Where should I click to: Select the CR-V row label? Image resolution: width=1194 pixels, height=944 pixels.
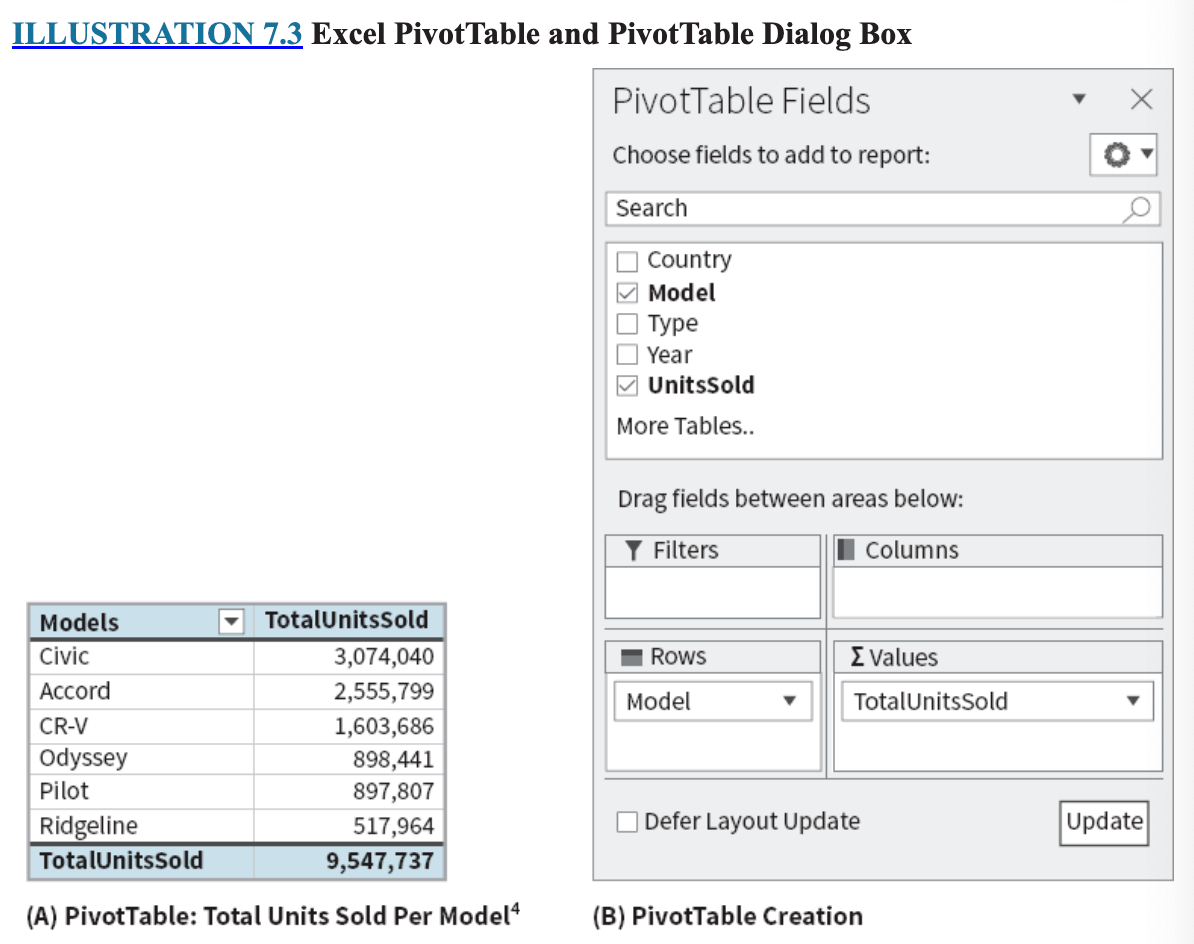pos(63,726)
